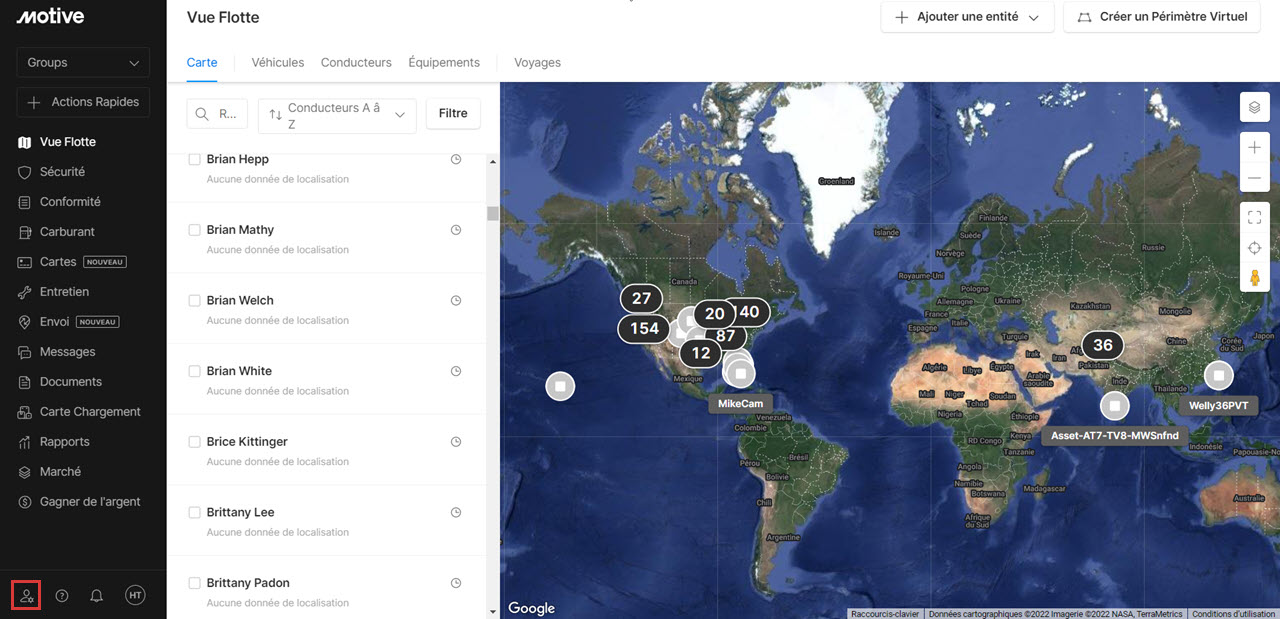This screenshot has height=619, width=1280.
Task: Click the recenter location crosshair icon
Action: tap(1254, 248)
